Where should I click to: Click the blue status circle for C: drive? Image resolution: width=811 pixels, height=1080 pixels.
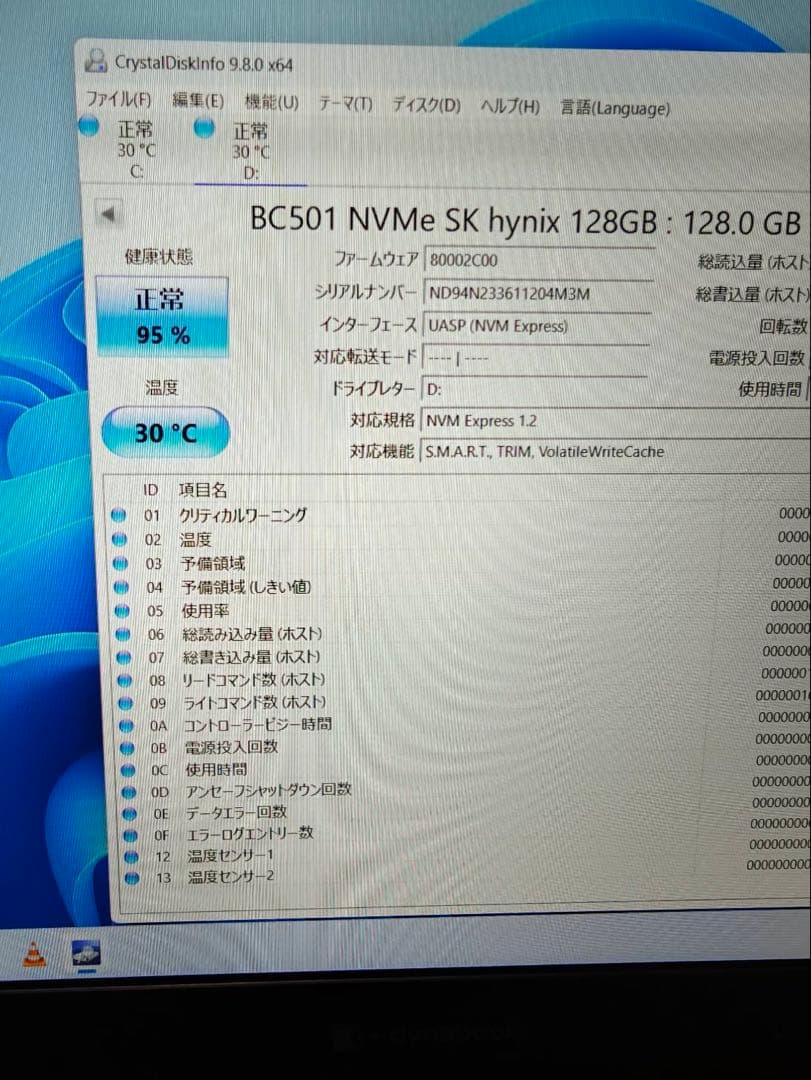[x=89, y=126]
